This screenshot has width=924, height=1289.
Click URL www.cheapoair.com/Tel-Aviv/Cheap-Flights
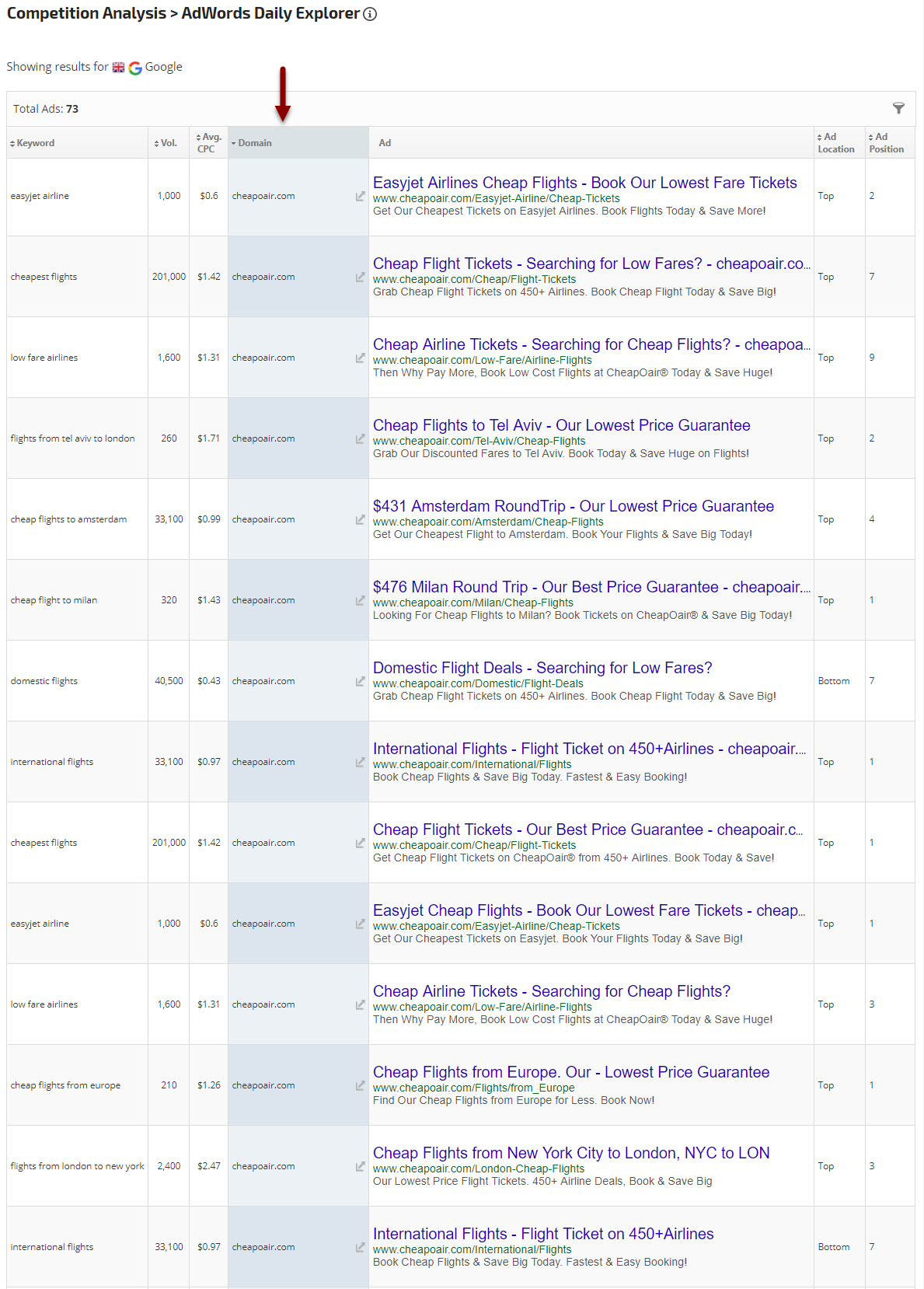479,441
